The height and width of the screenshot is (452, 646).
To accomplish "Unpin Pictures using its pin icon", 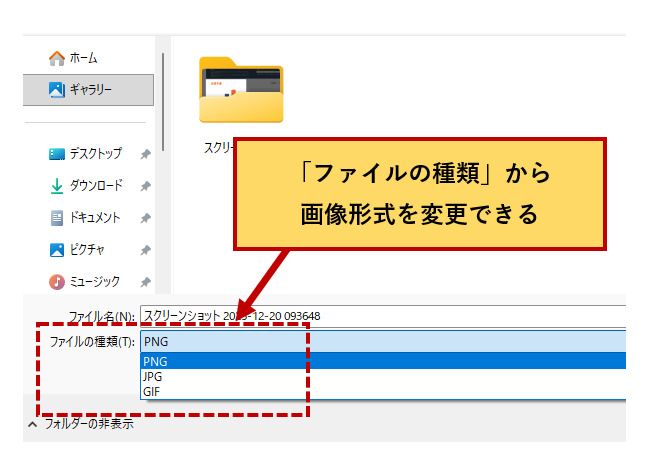I will 145,250.
